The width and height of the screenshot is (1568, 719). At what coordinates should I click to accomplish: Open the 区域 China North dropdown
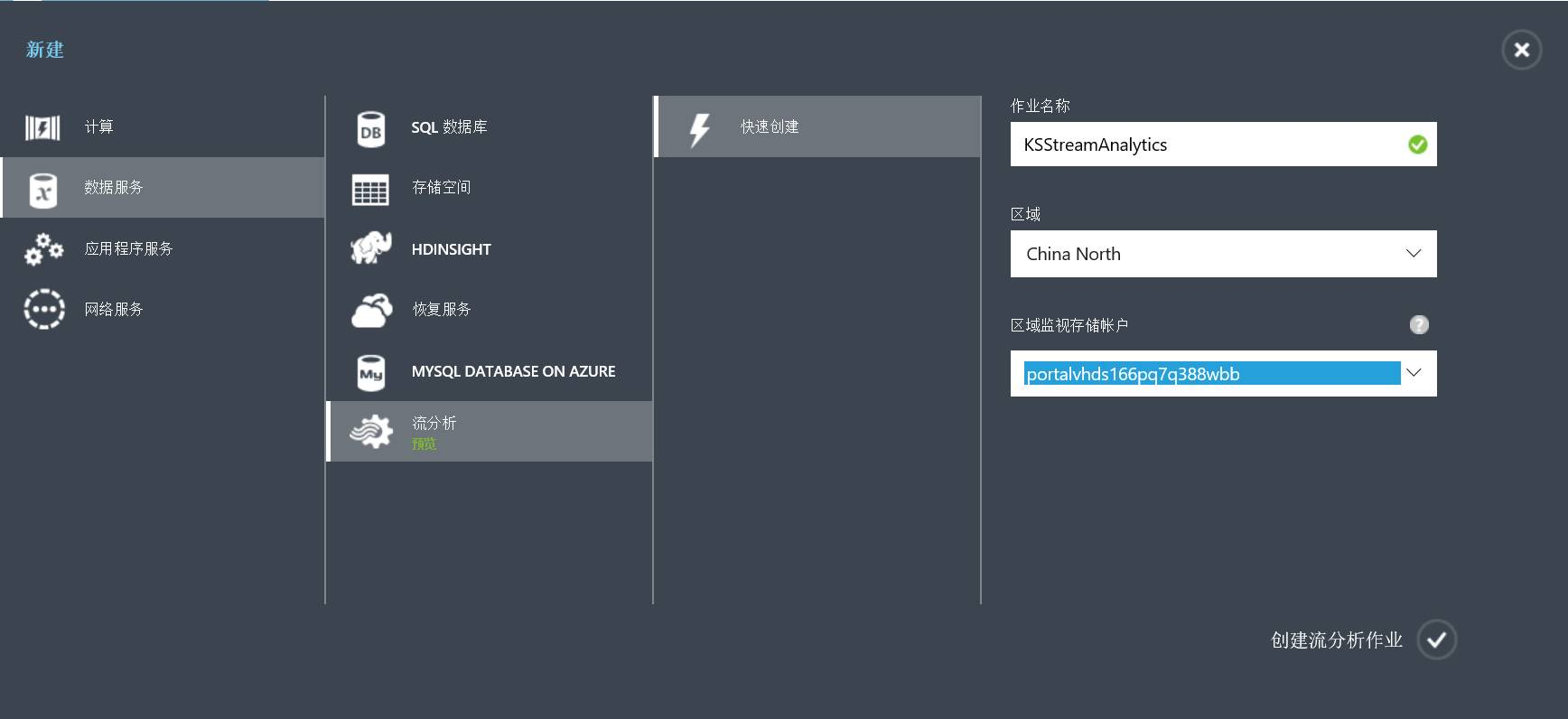[1223, 254]
